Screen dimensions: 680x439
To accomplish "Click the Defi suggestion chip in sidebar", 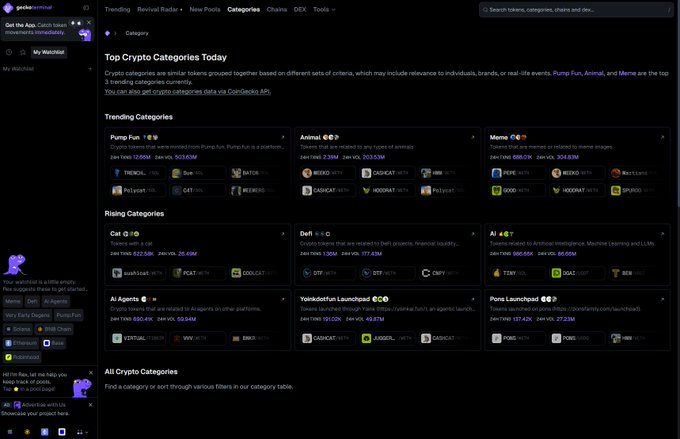I will click(32, 301).
